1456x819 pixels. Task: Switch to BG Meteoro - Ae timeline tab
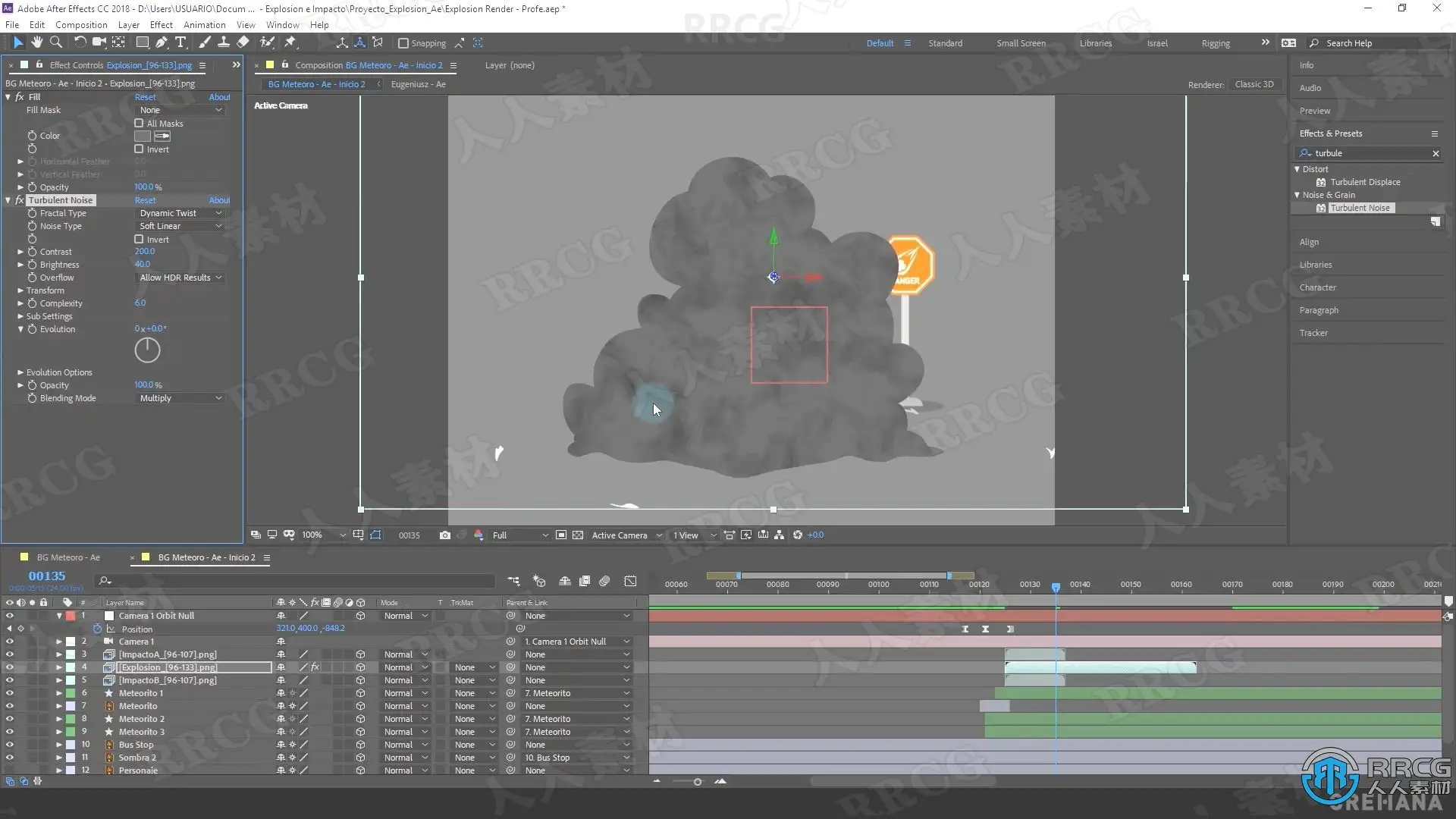68,557
